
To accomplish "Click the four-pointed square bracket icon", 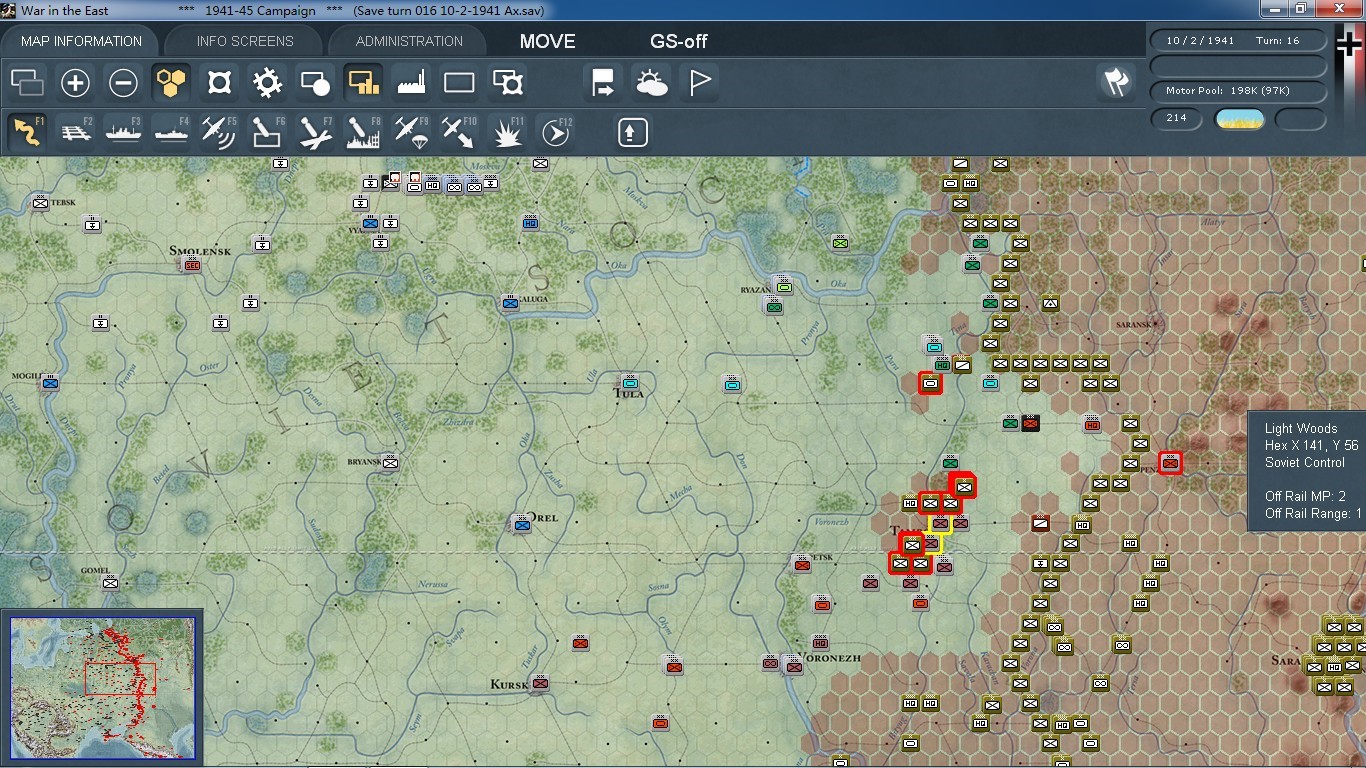I will click(x=219, y=83).
